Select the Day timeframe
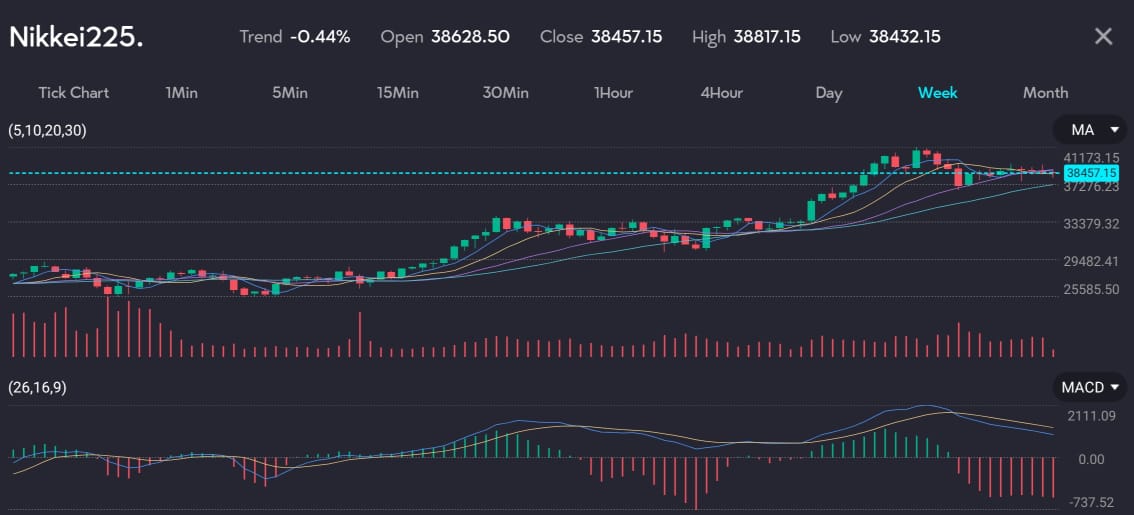This screenshot has width=1134, height=515. [829, 93]
